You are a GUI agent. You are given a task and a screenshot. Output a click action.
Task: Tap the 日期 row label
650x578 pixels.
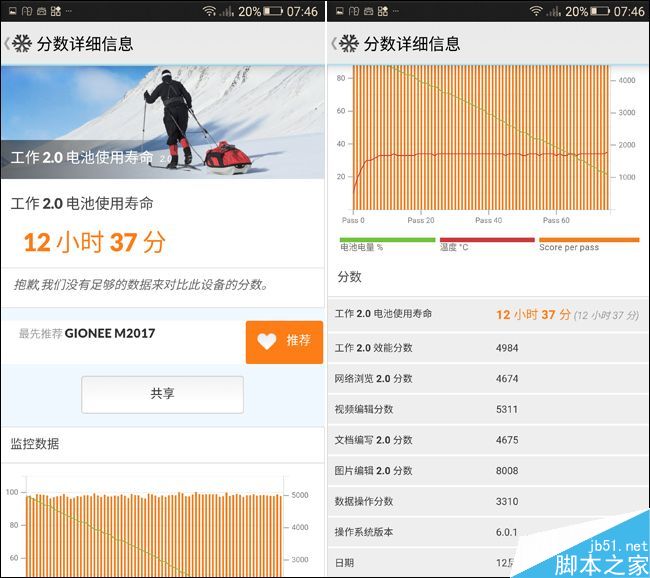tap(344, 563)
